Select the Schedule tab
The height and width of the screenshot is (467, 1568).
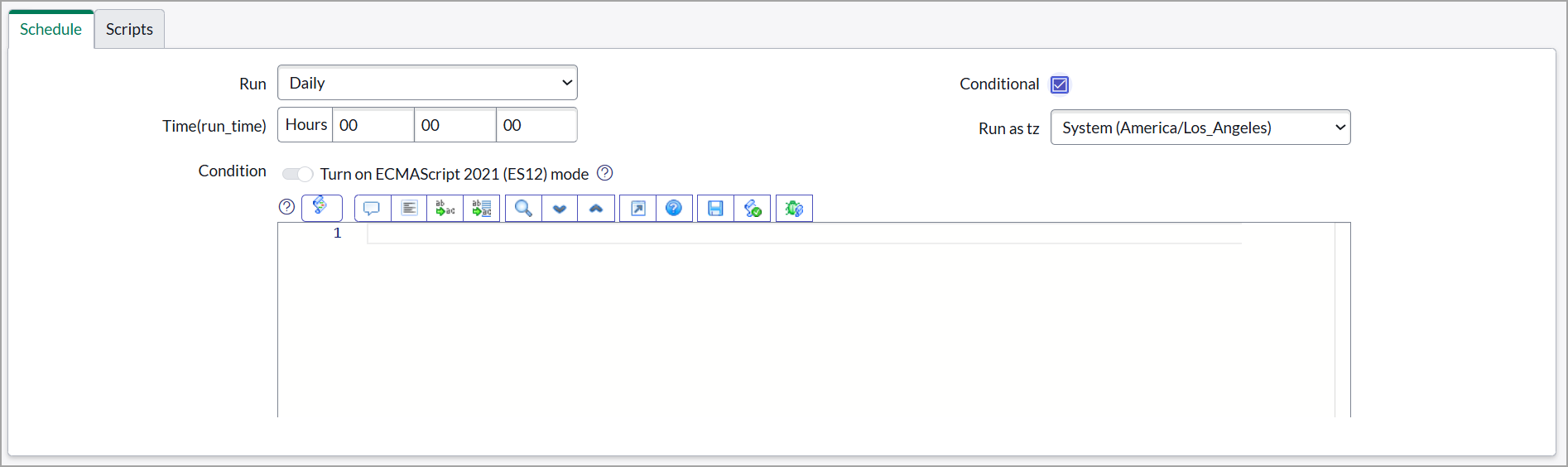(x=51, y=30)
